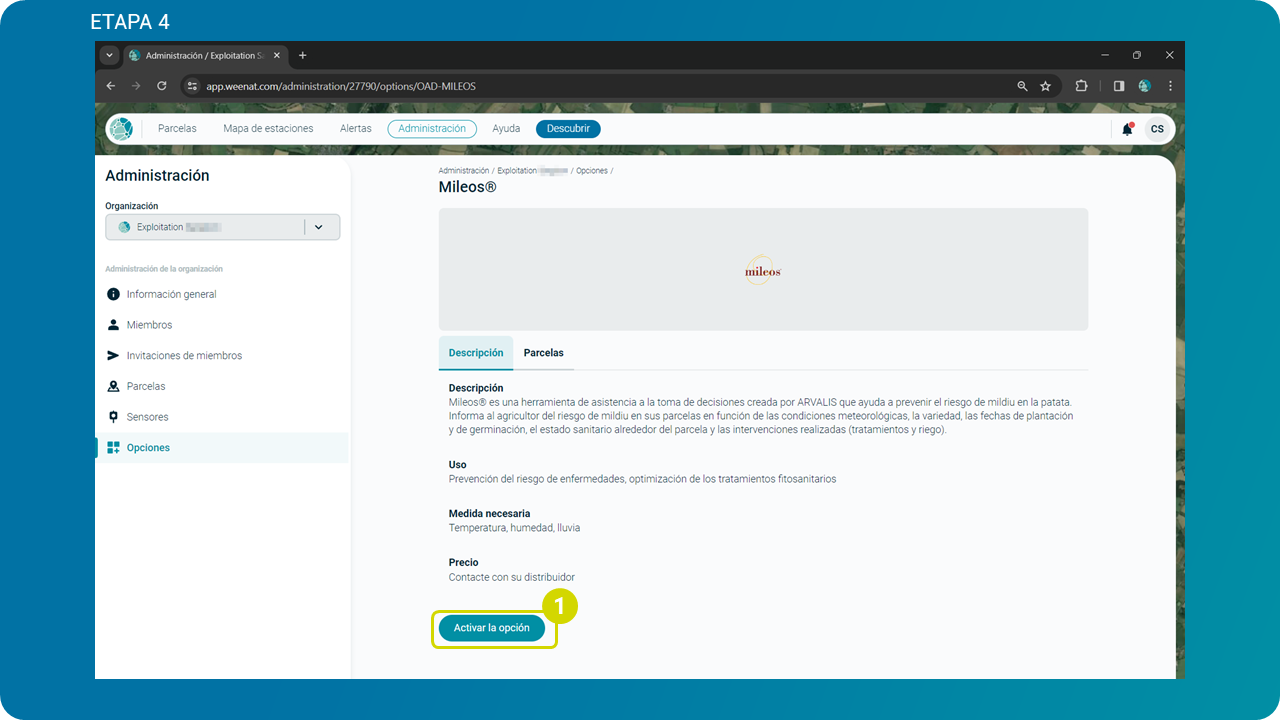
Task: Open the Chrome profile icon
Action: (1144, 86)
